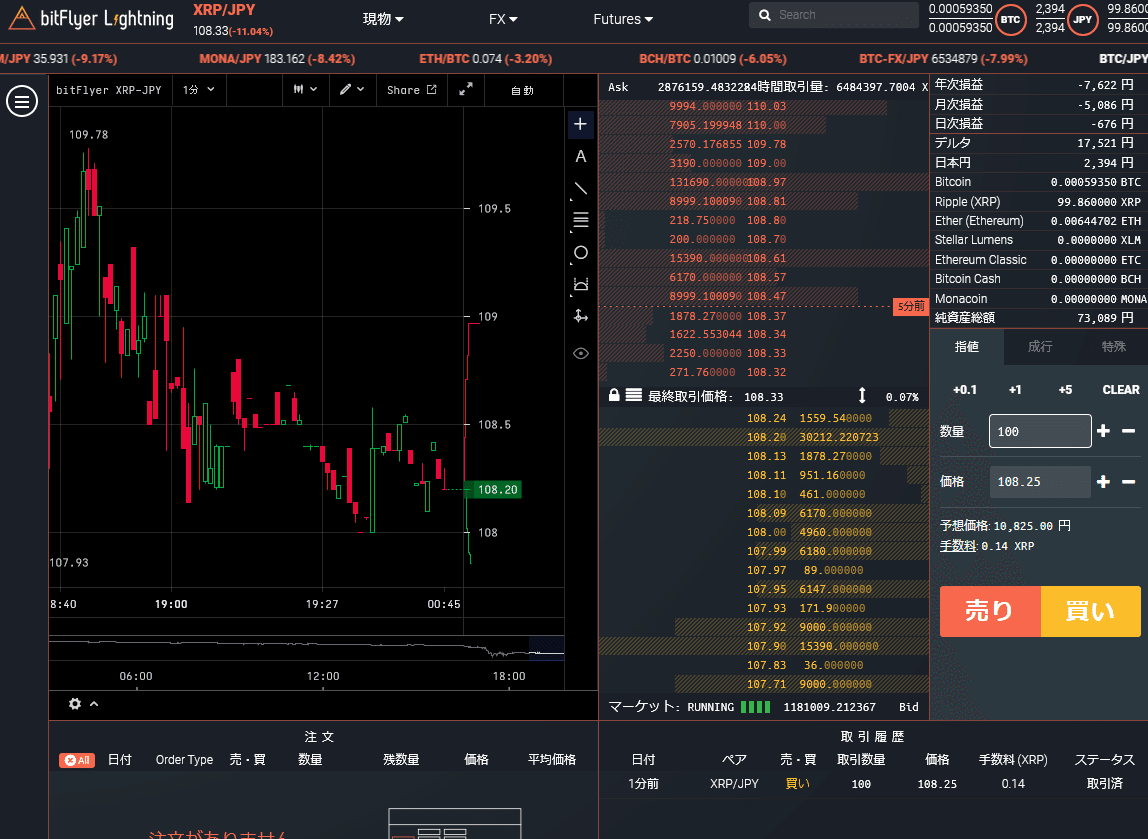Click the 純資産総額 total assets row
Viewport: 1148px width, 839px height.
[1038, 318]
